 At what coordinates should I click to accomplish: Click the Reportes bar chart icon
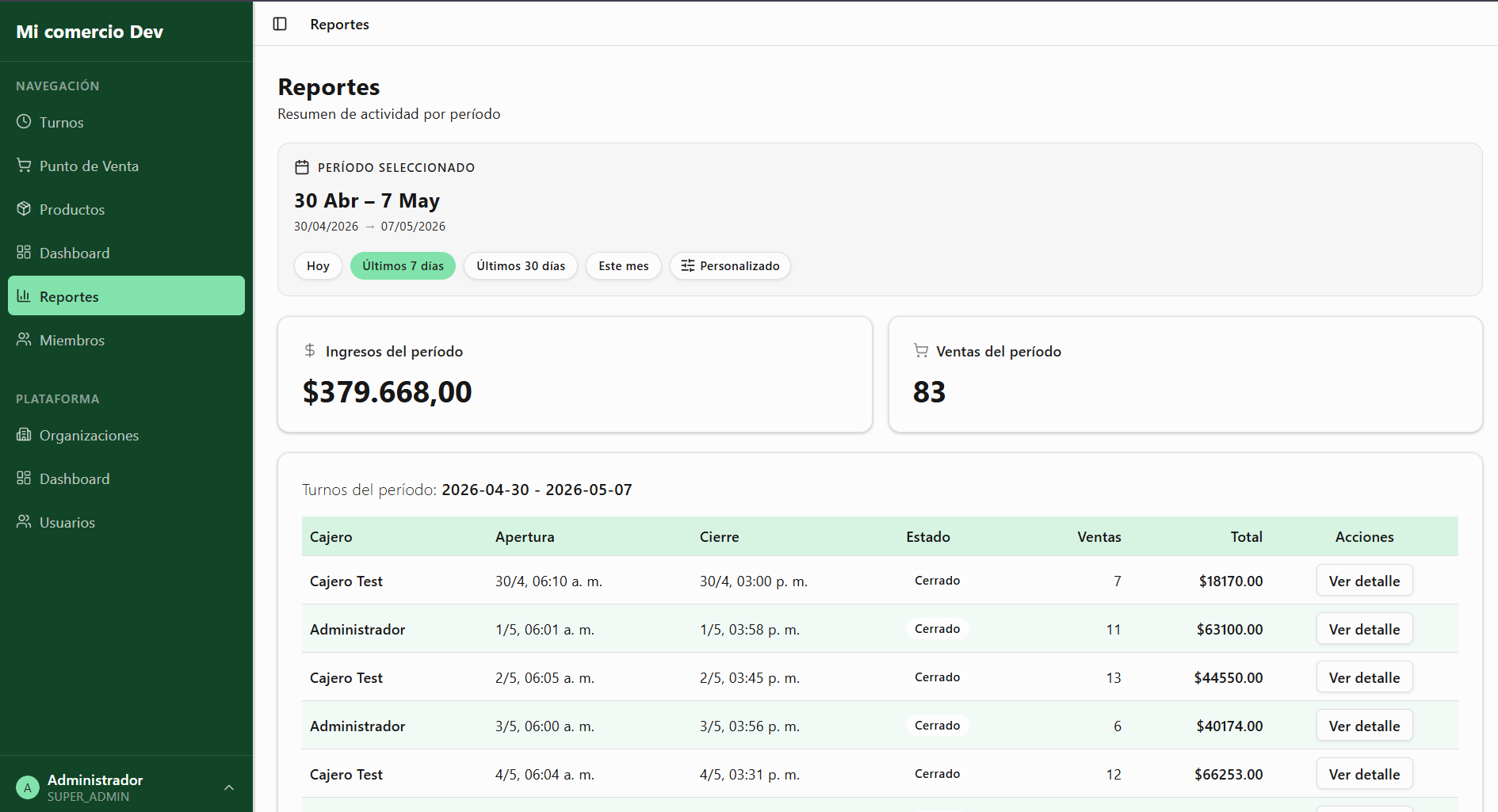coord(24,296)
